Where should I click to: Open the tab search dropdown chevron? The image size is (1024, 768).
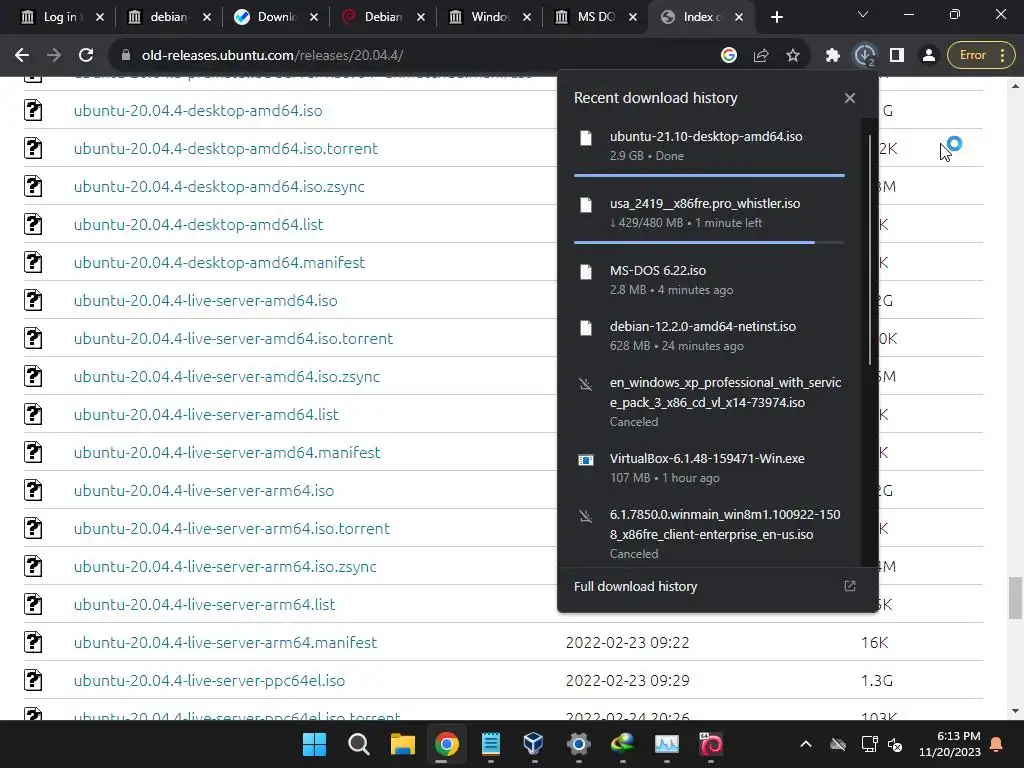coord(863,14)
